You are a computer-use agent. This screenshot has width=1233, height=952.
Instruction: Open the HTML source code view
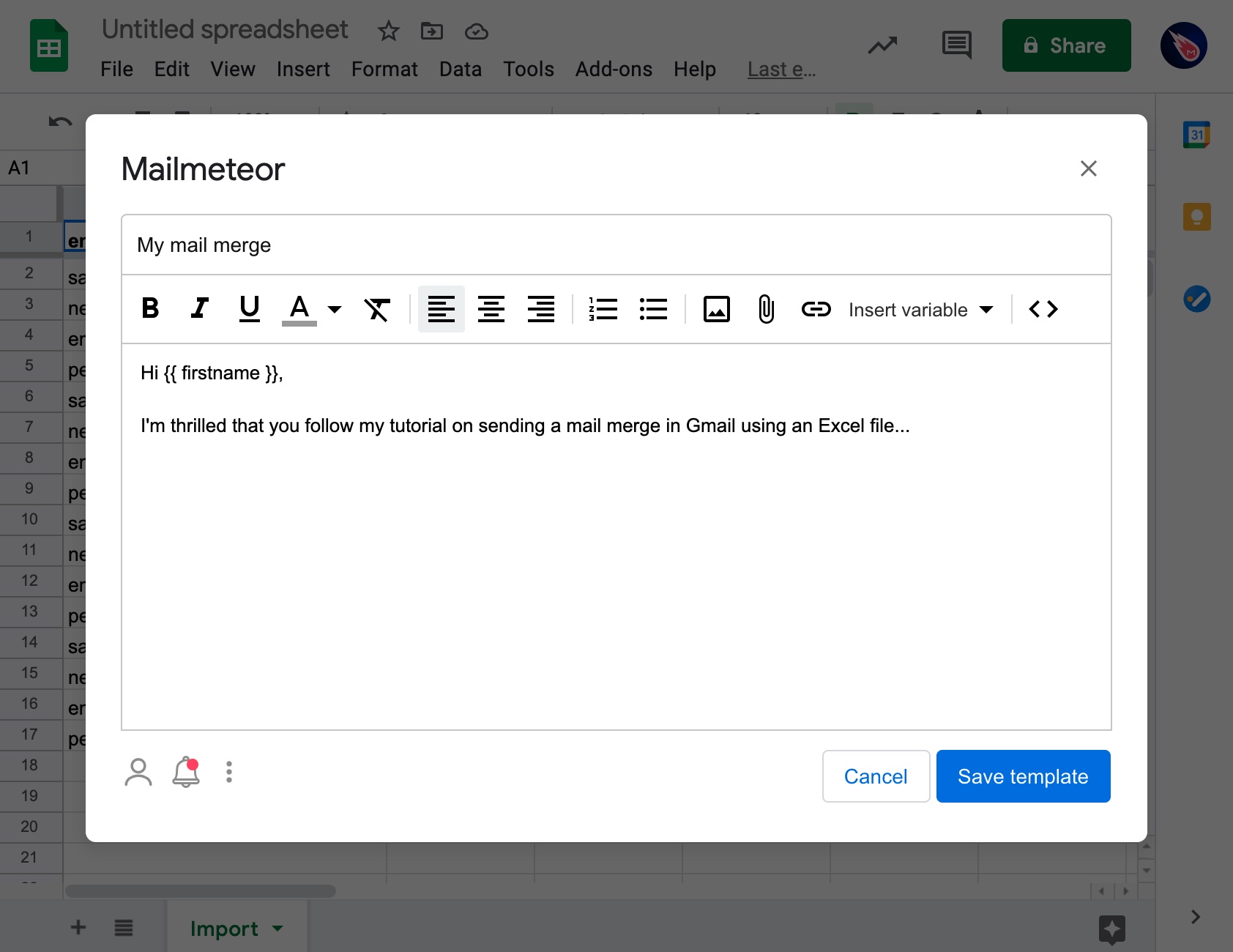coord(1043,309)
